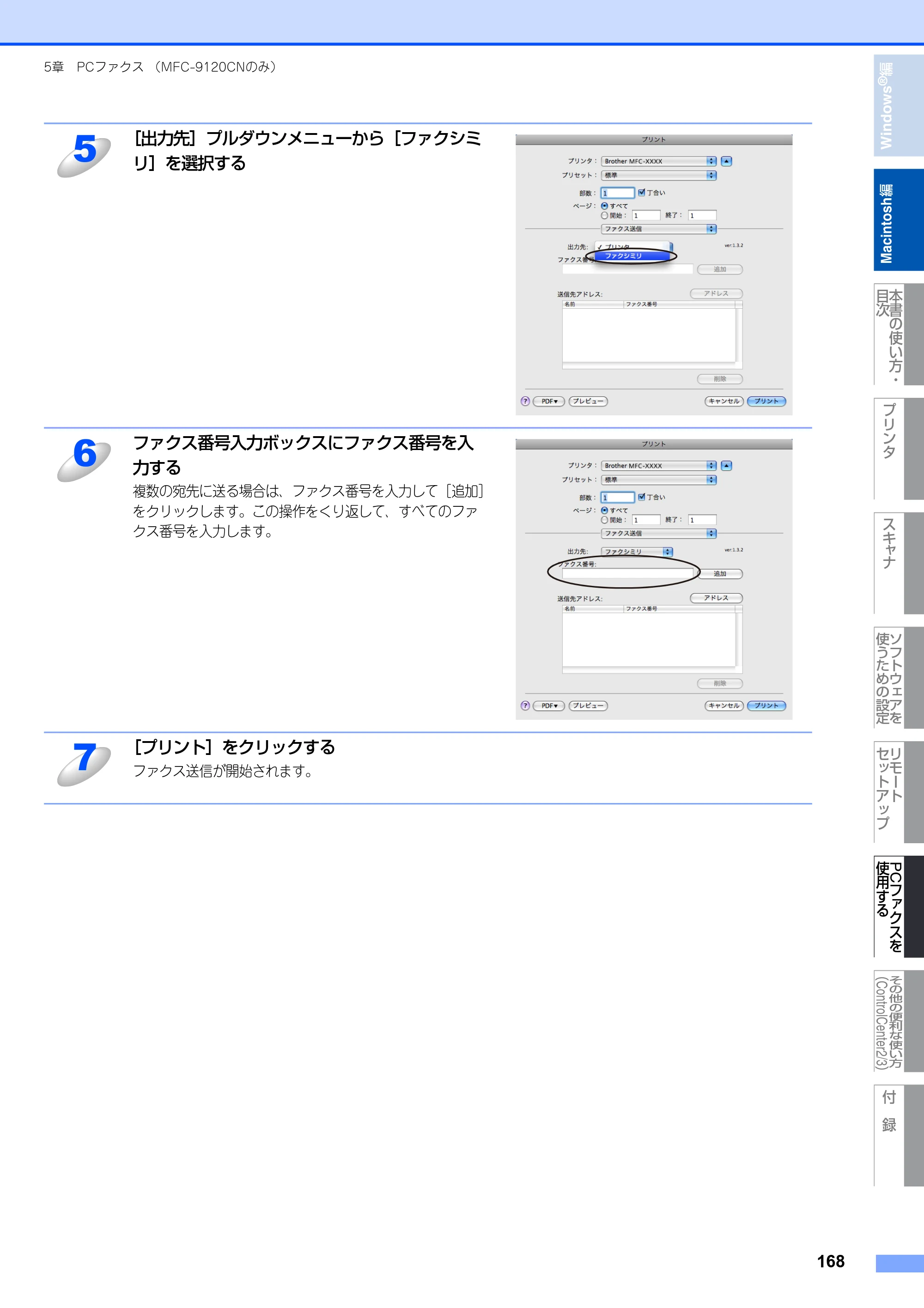Select すべて pages radio in step 6 dialog
Image resolution: width=924 pixels, height=1308 pixels.
tap(604, 510)
